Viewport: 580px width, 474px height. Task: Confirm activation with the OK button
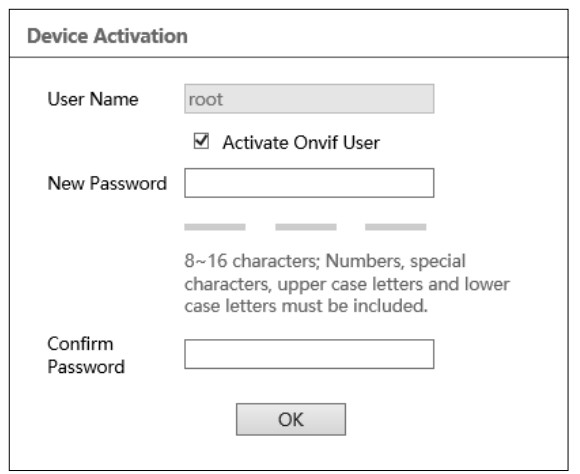click(291, 419)
